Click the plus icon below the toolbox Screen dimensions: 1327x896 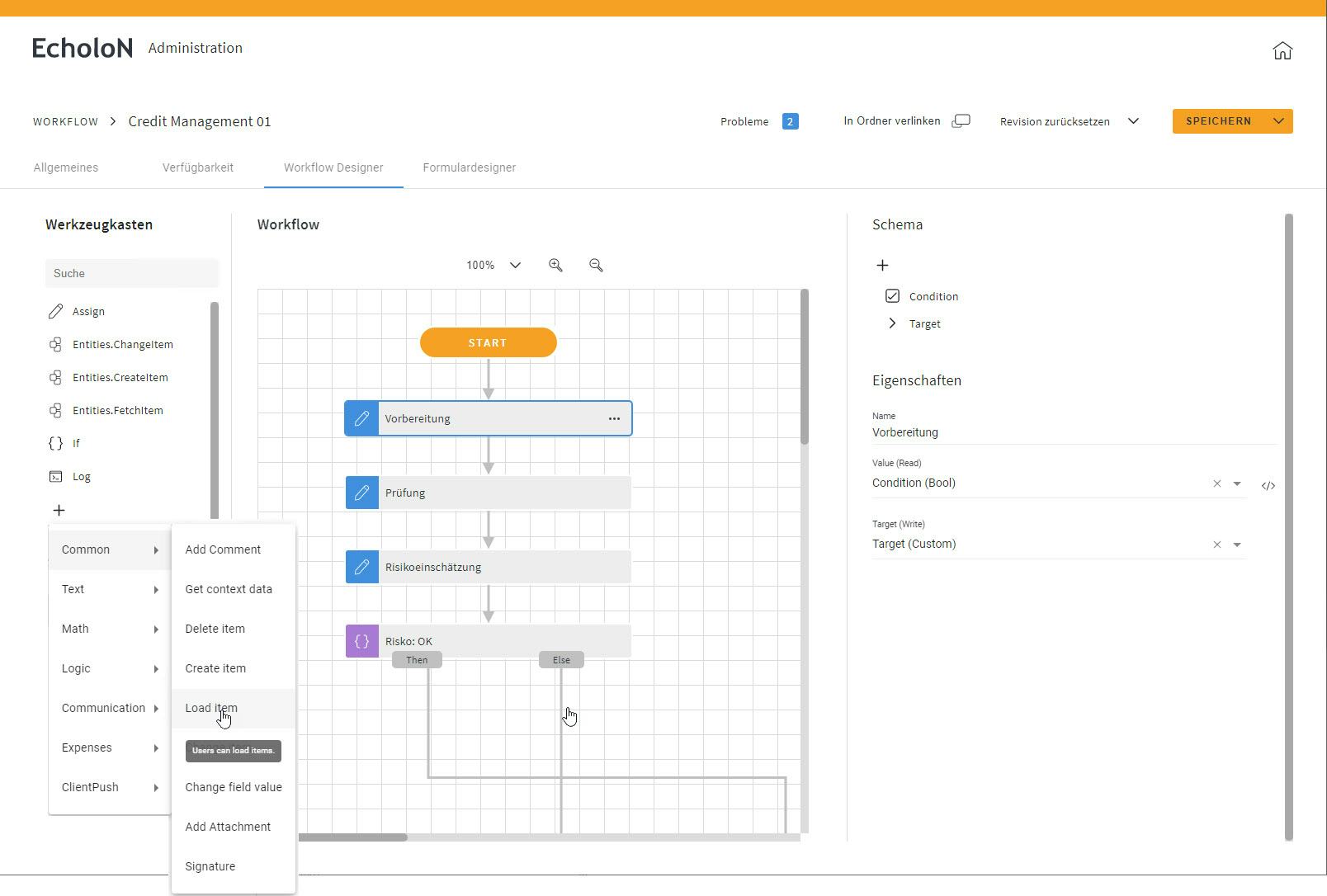pyautogui.click(x=59, y=510)
